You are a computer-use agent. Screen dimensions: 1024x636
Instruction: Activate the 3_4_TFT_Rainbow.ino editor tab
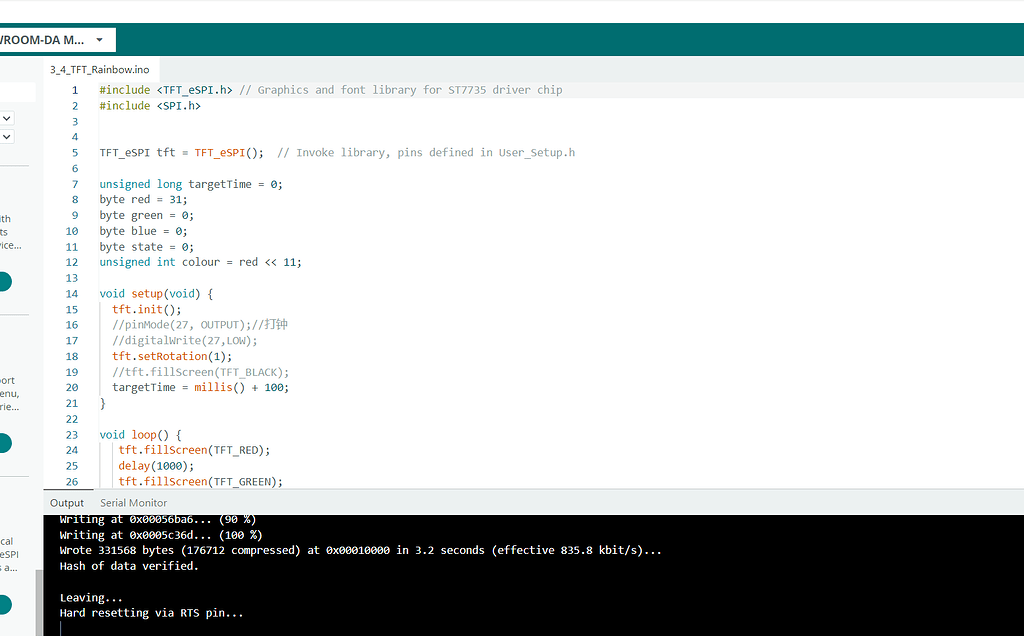pos(100,69)
